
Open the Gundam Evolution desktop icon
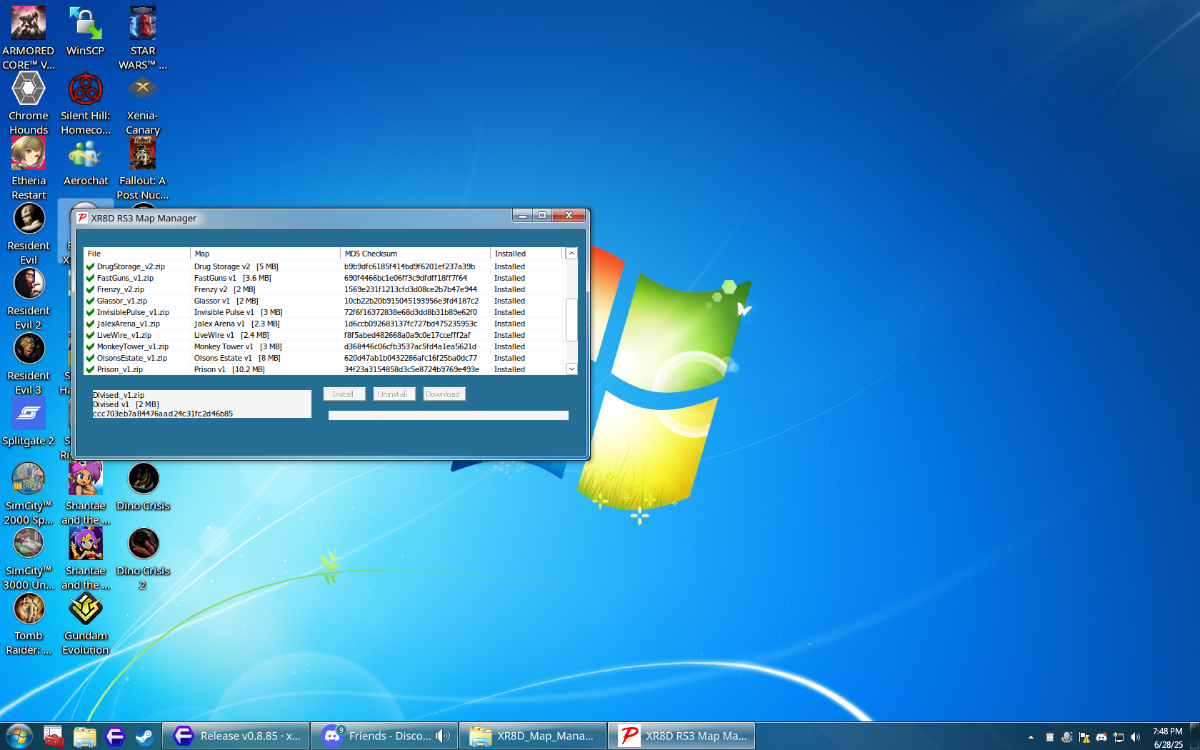(x=85, y=623)
